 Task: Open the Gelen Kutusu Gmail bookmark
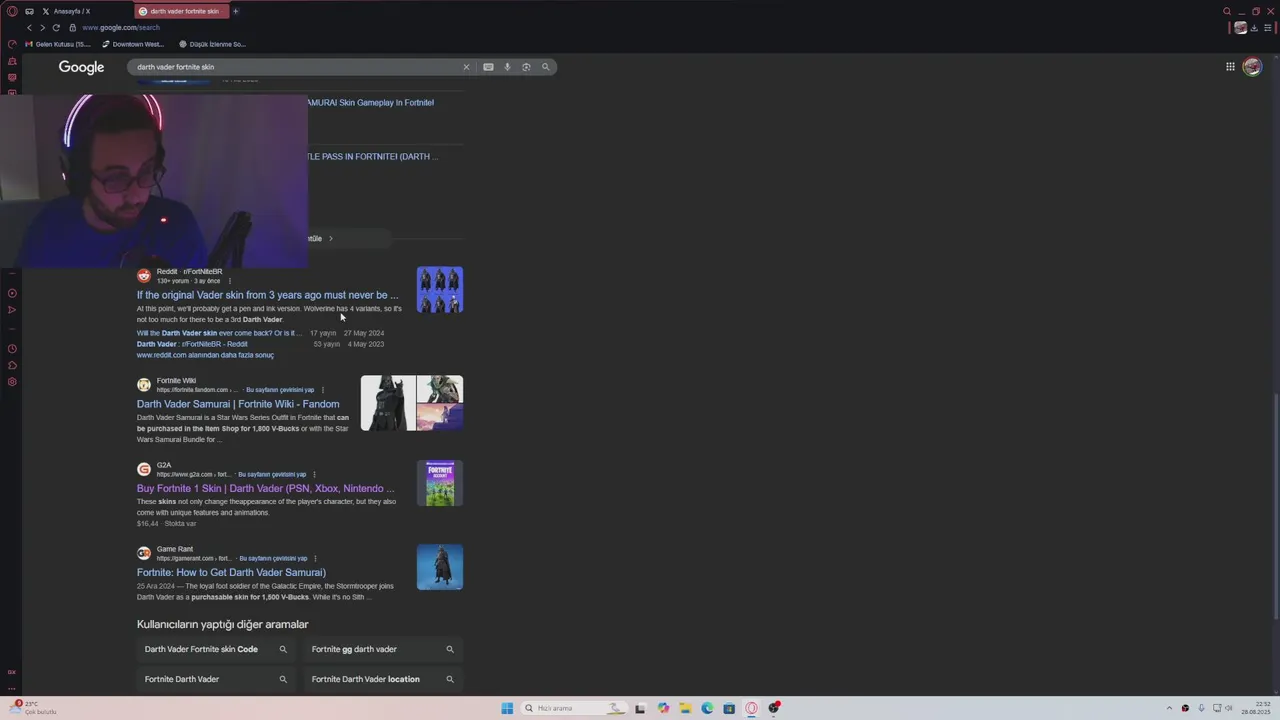click(x=58, y=44)
